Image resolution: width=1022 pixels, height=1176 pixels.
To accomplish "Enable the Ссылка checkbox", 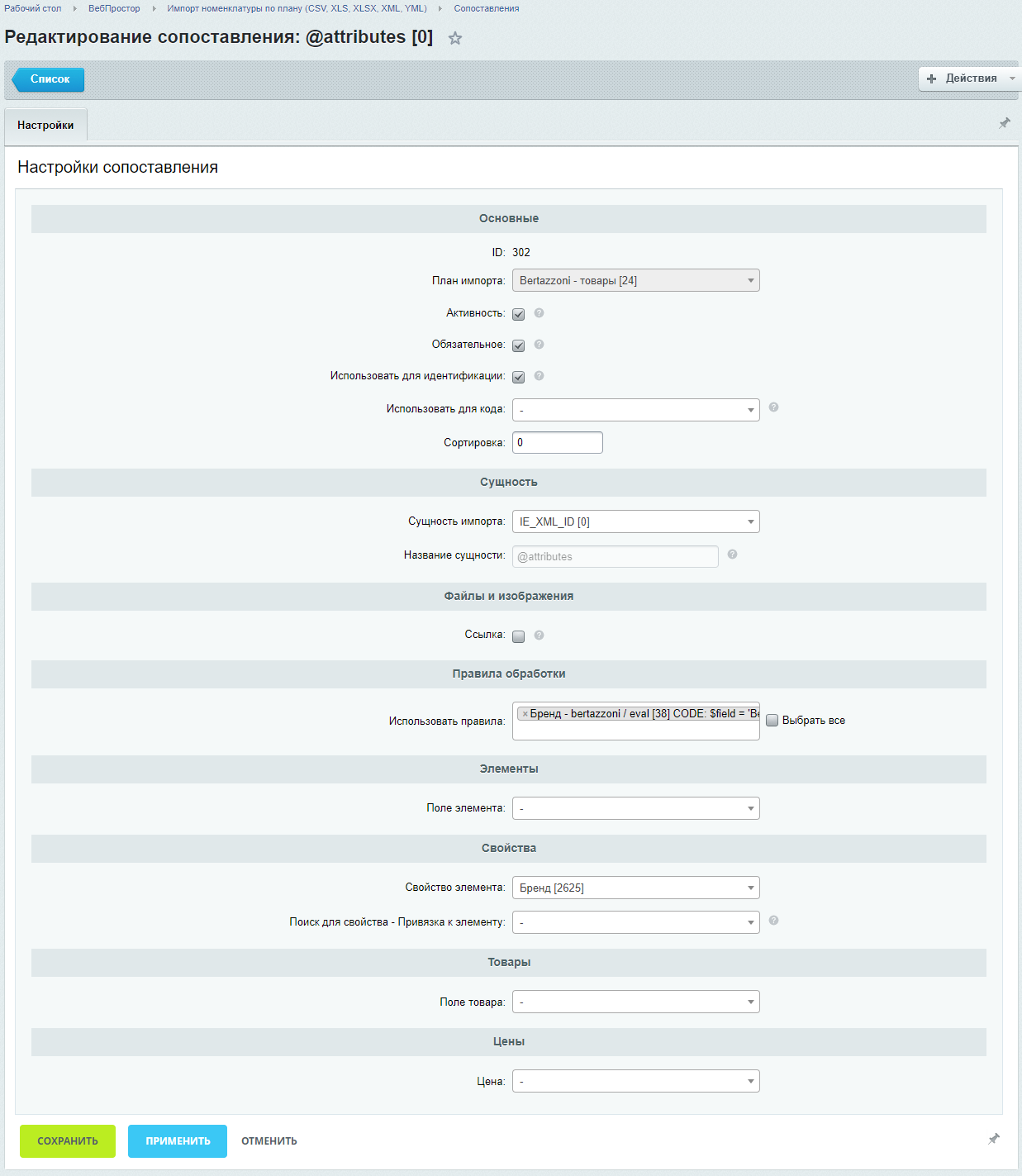I will tap(519, 636).
